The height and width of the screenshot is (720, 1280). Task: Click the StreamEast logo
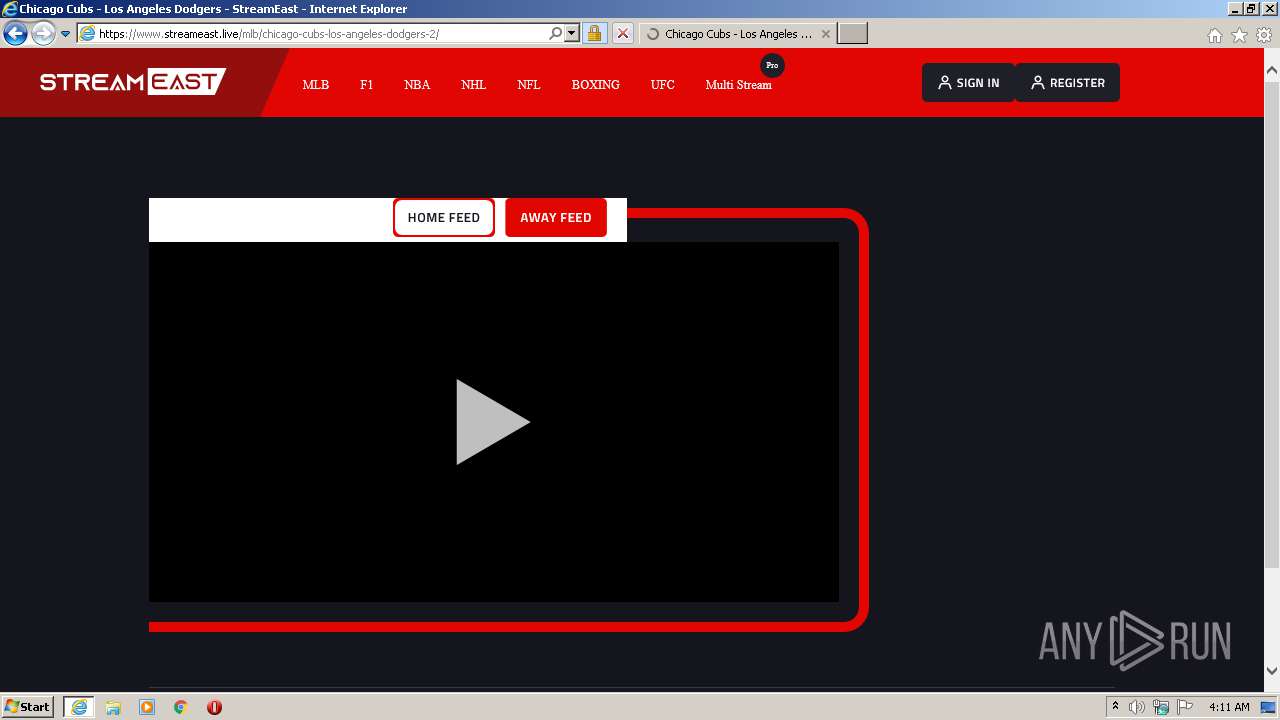tap(133, 82)
